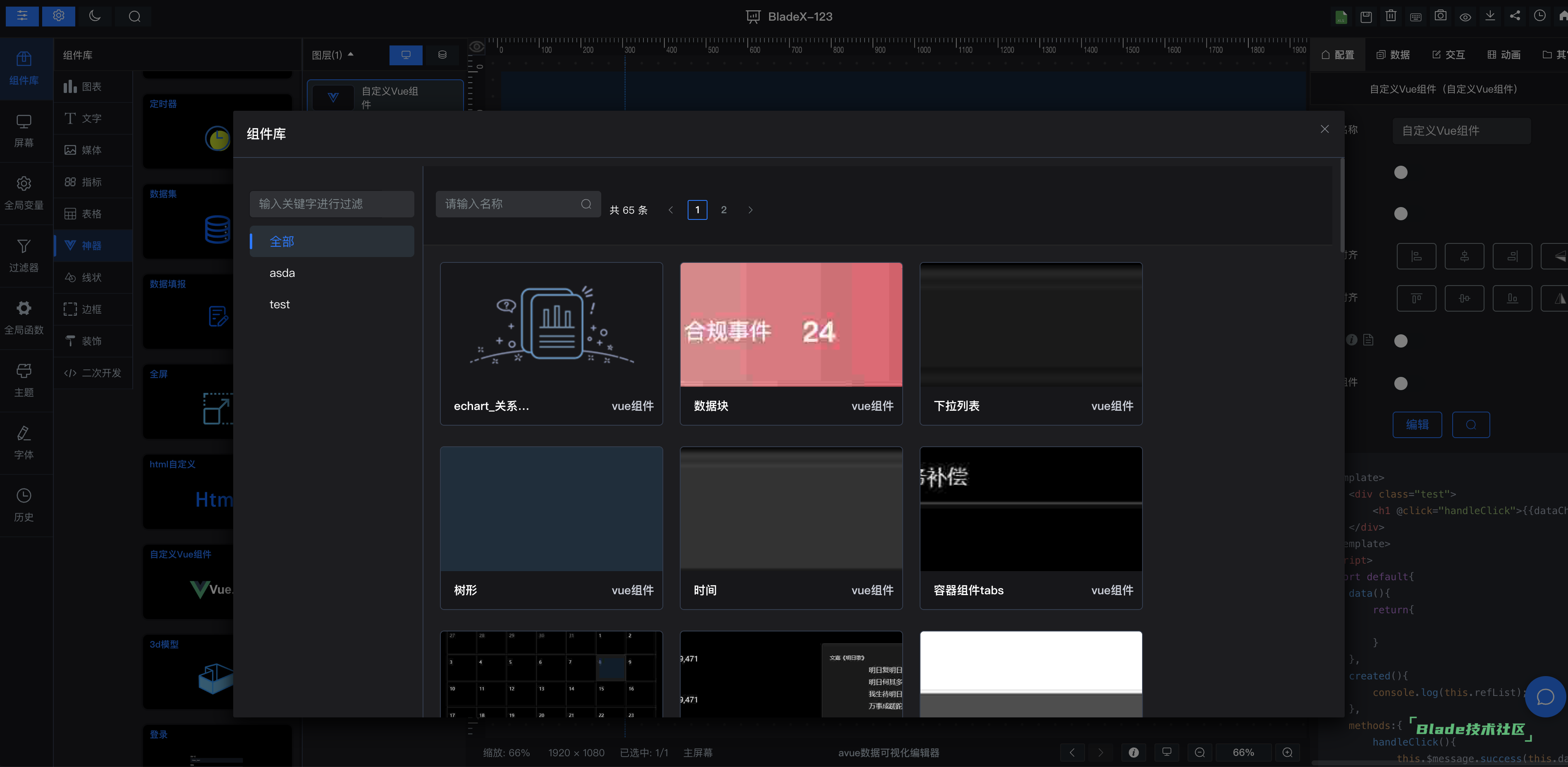Click the camera screenshot icon

(x=1440, y=17)
